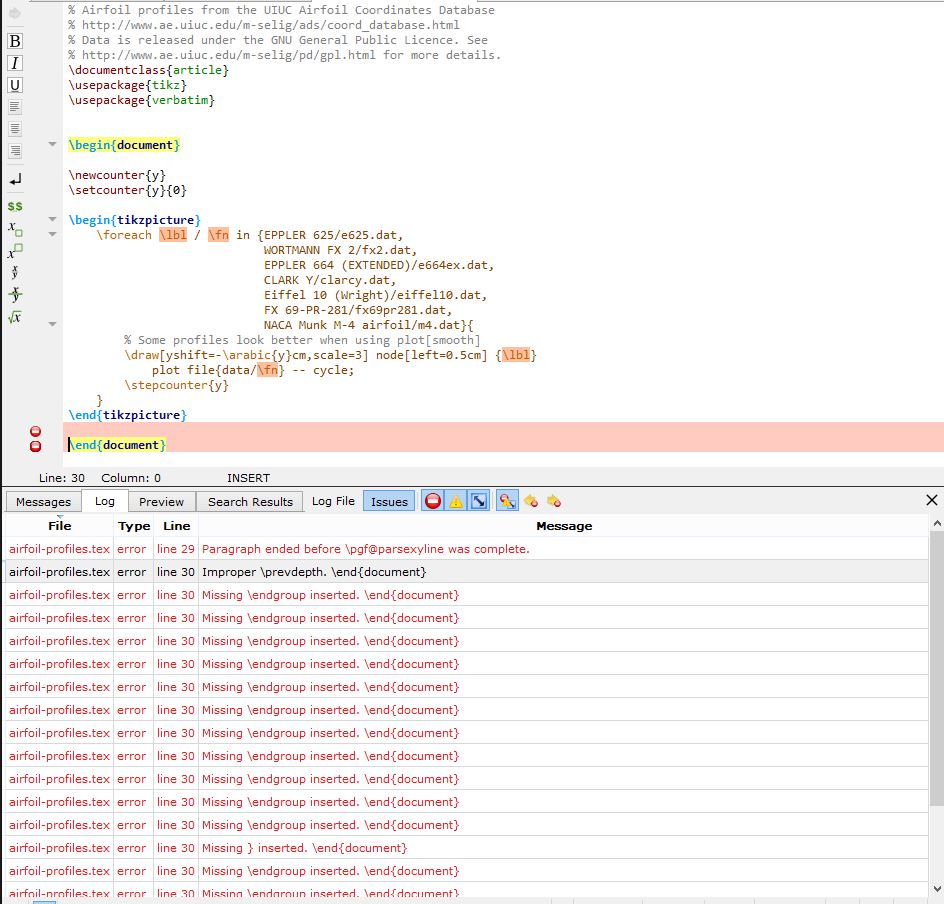Toggle showing warnings in the issues list
Screen dimensions: 944x904
click(x=456, y=501)
